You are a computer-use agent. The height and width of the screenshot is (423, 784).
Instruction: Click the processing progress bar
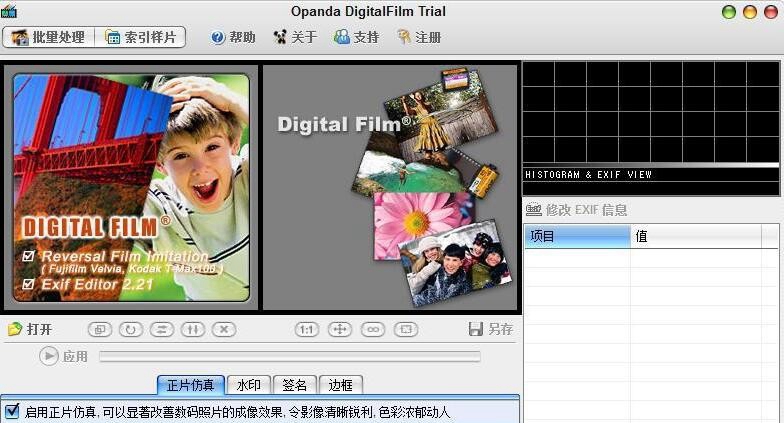click(x=290, y=356)
